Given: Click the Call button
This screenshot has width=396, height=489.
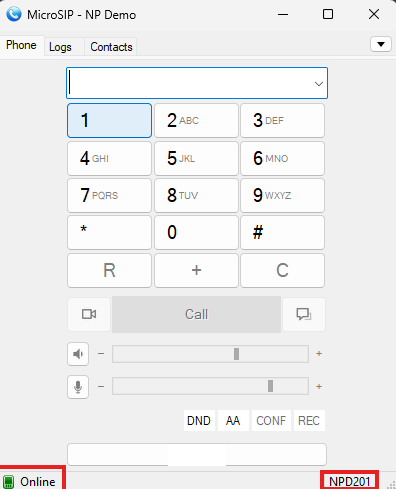Looking at the screenshot, I should [x=196, y=314].
